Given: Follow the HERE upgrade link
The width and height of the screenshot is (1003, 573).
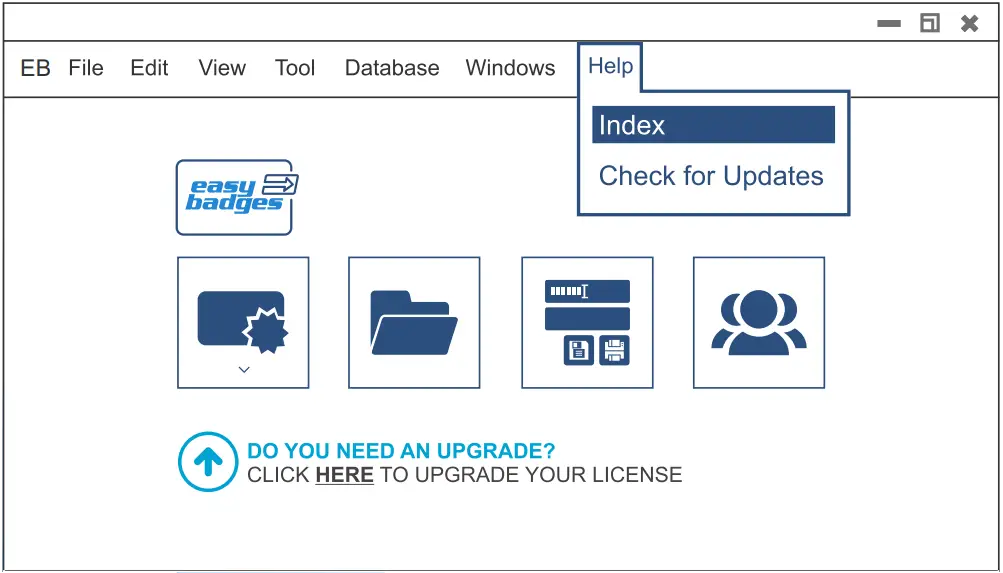Looking at the screenshot, I should point(344,475).
